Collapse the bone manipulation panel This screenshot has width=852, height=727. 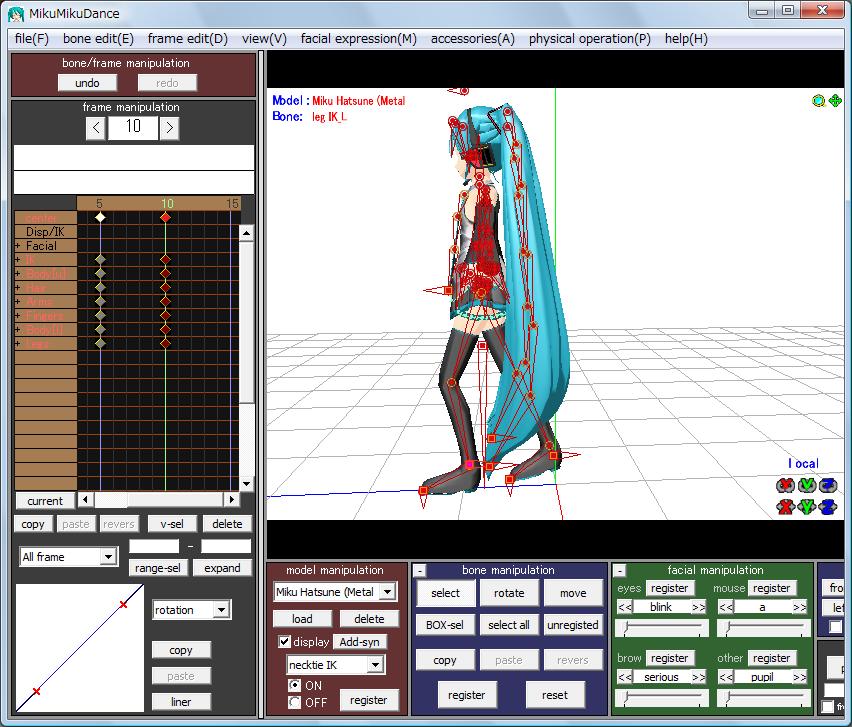coord(419,571)
